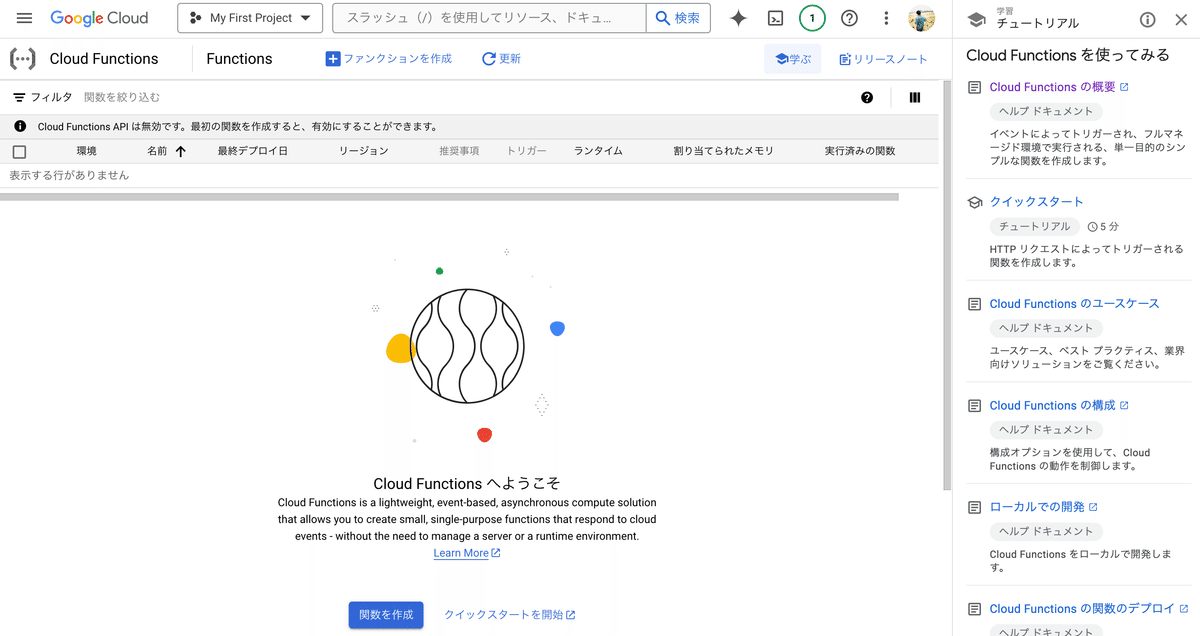Toggle the select-all table checkbox
This screenshot has height=636, width=1200.
(19, 152)
